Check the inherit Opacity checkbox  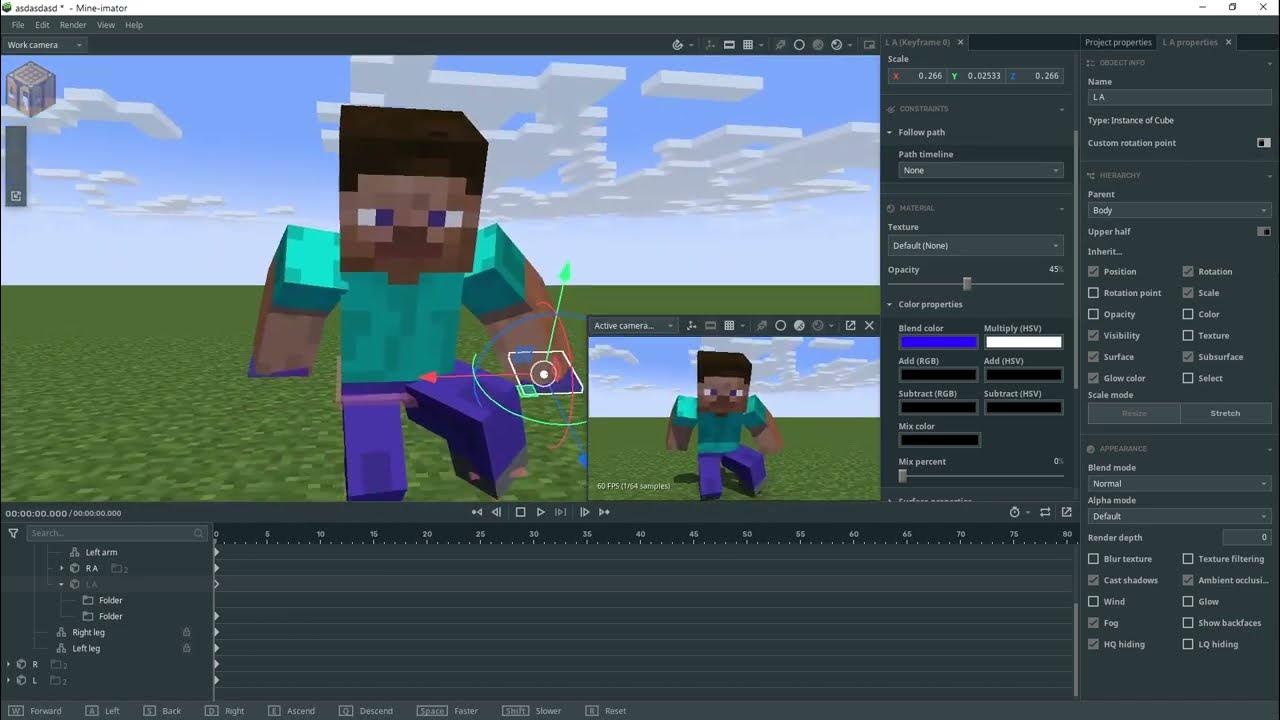[x=1093, y=314]
